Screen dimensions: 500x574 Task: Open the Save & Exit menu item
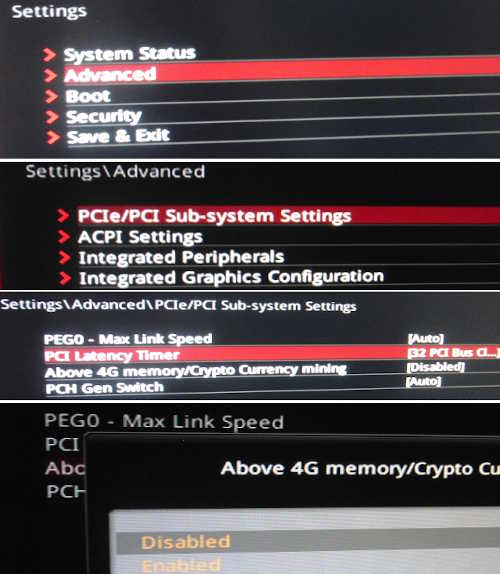[x=118, y=136]
